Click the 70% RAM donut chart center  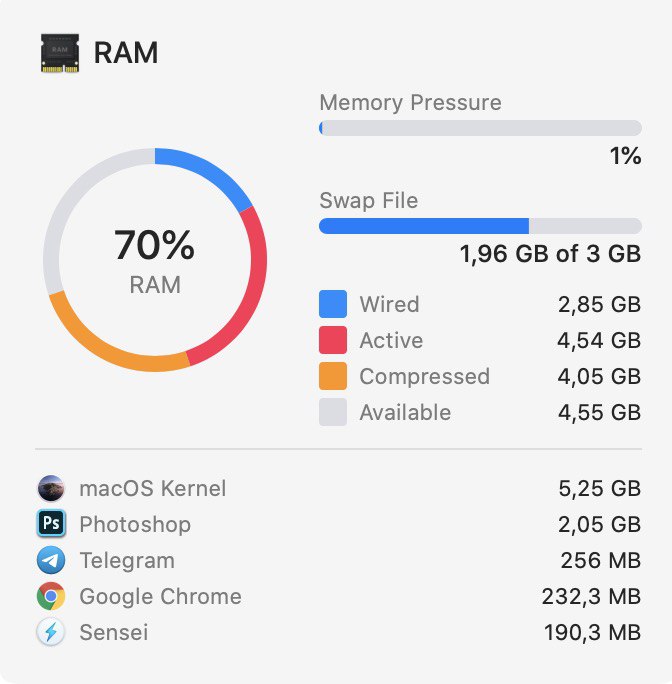[x=155, y=260]
